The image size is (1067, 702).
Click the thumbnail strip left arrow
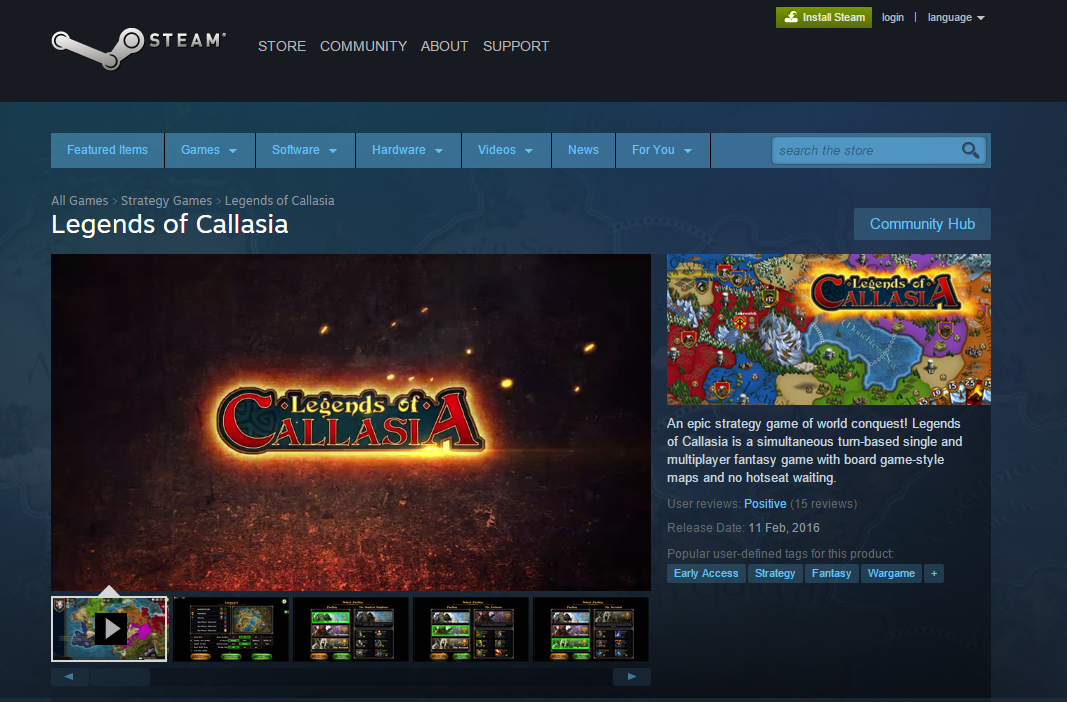69,677
